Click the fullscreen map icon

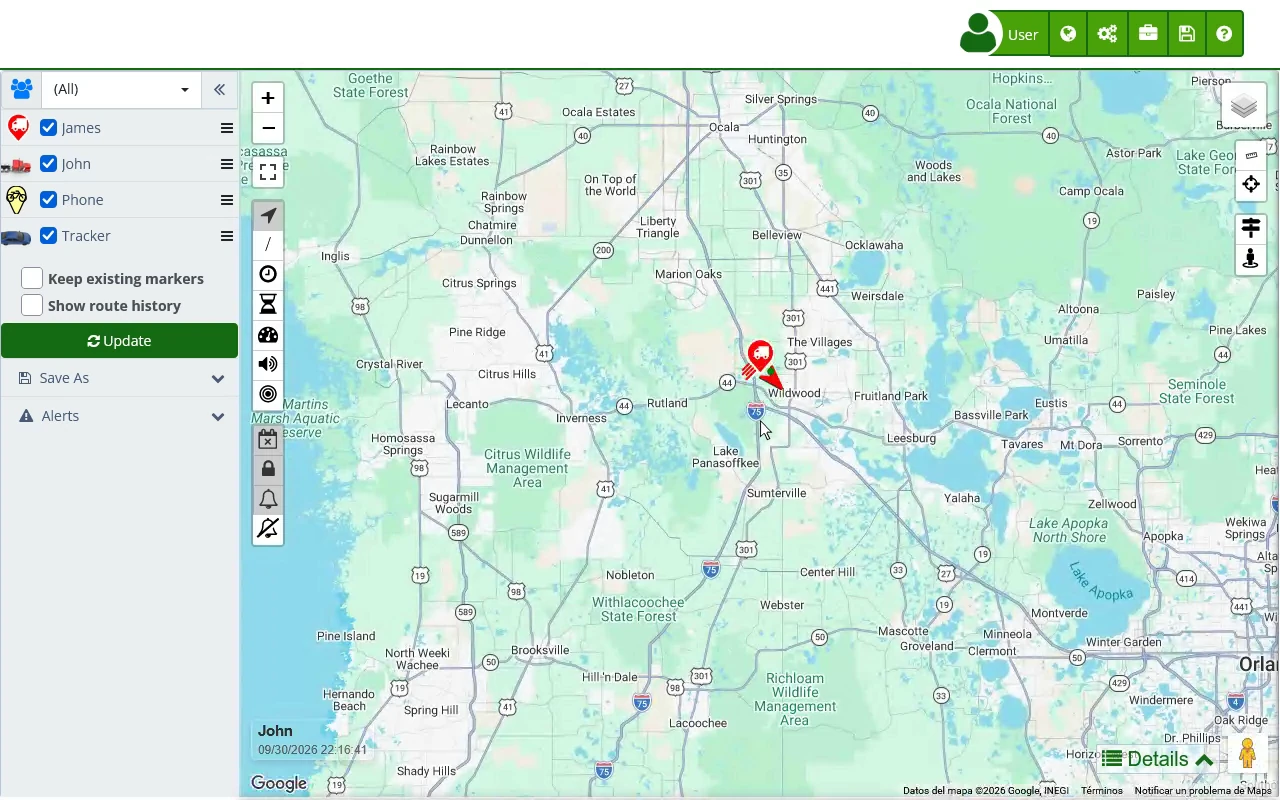click(x=268, y=172)
